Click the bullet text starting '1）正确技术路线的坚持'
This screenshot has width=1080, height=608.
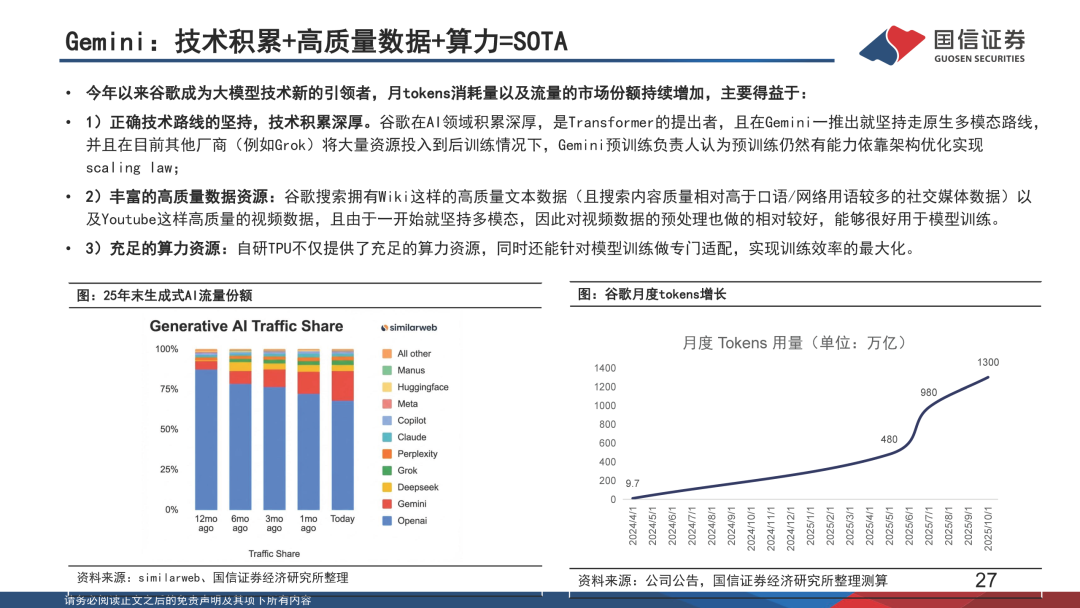(563, 145)
